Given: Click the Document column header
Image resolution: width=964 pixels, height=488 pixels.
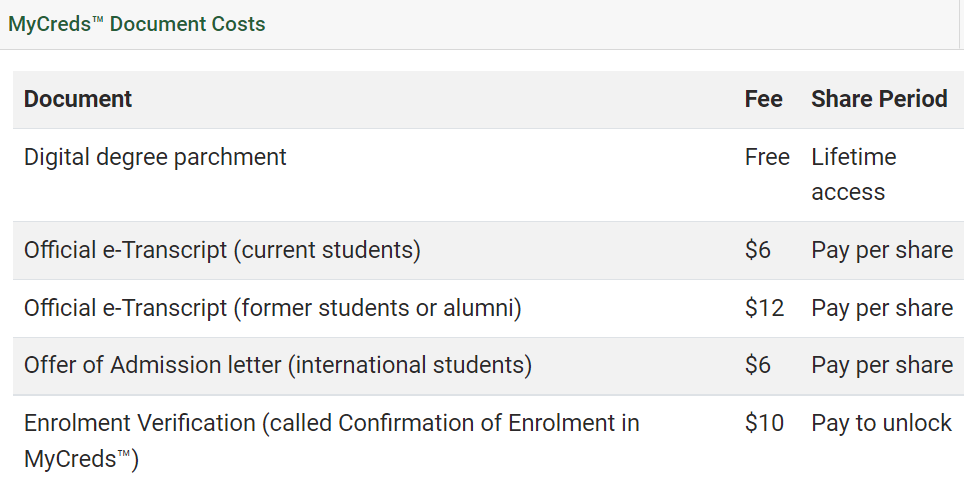Looking at the screenshot, I should [x=78, y=99].
